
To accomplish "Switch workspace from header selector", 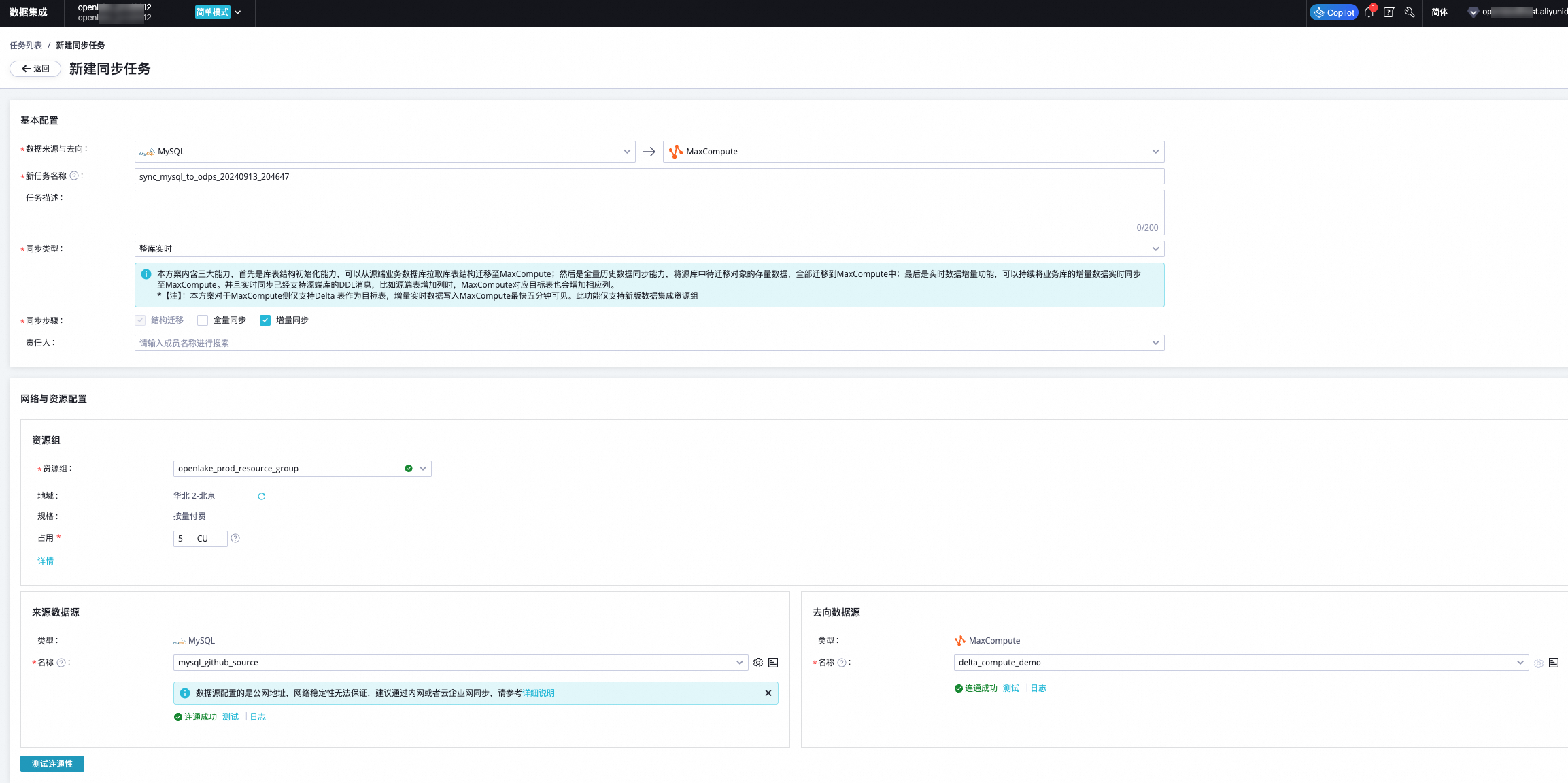I will coord(114,12).
